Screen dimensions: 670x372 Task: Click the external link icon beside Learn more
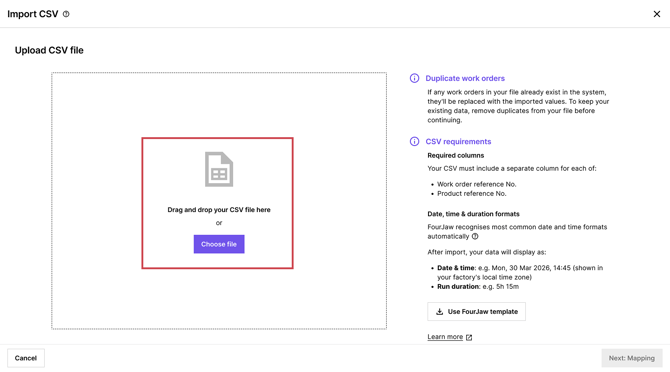[x=469, y=337]
